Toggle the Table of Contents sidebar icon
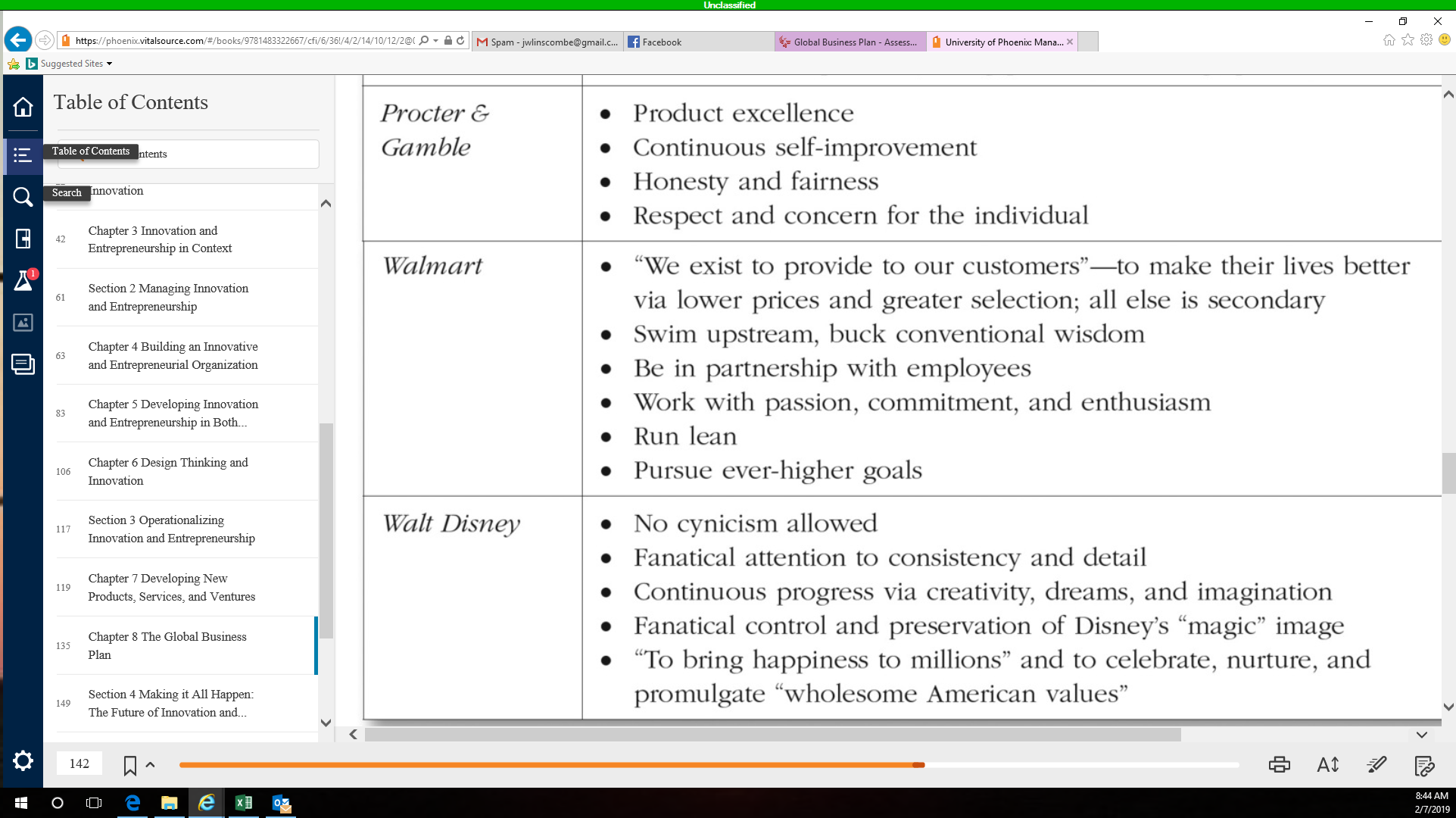The height and width of the screenshot is (818, 1456). pos(23,155)
